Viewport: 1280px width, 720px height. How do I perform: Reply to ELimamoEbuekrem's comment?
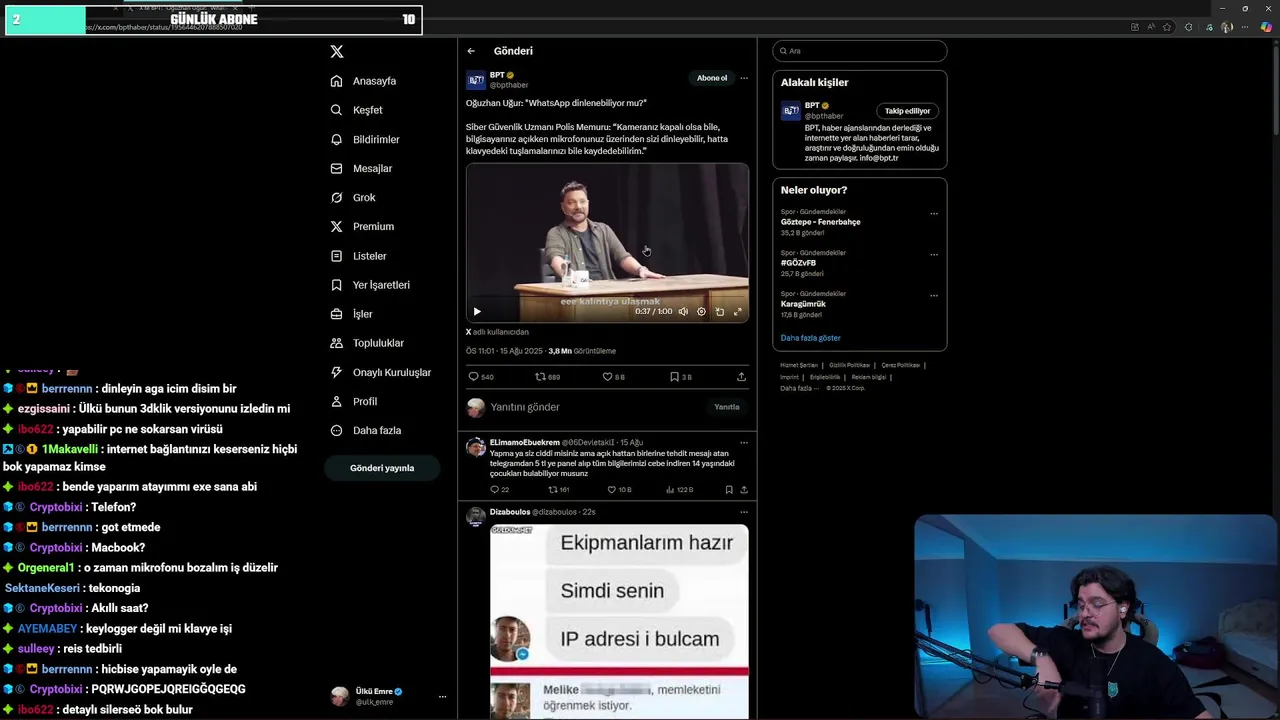tap(494, 490)
